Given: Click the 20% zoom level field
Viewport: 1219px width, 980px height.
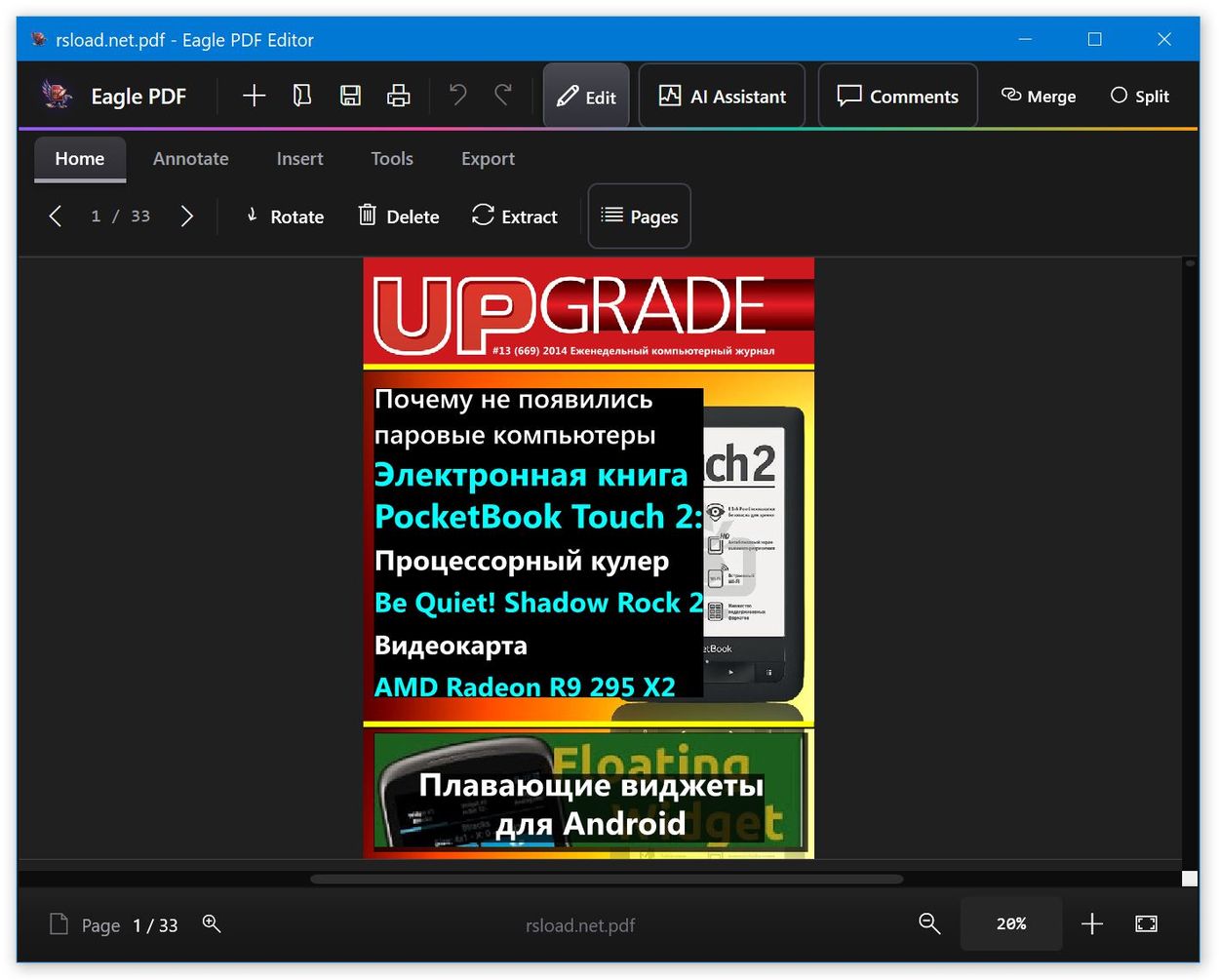Looking at the screenshot, I should coord(1011,923).
